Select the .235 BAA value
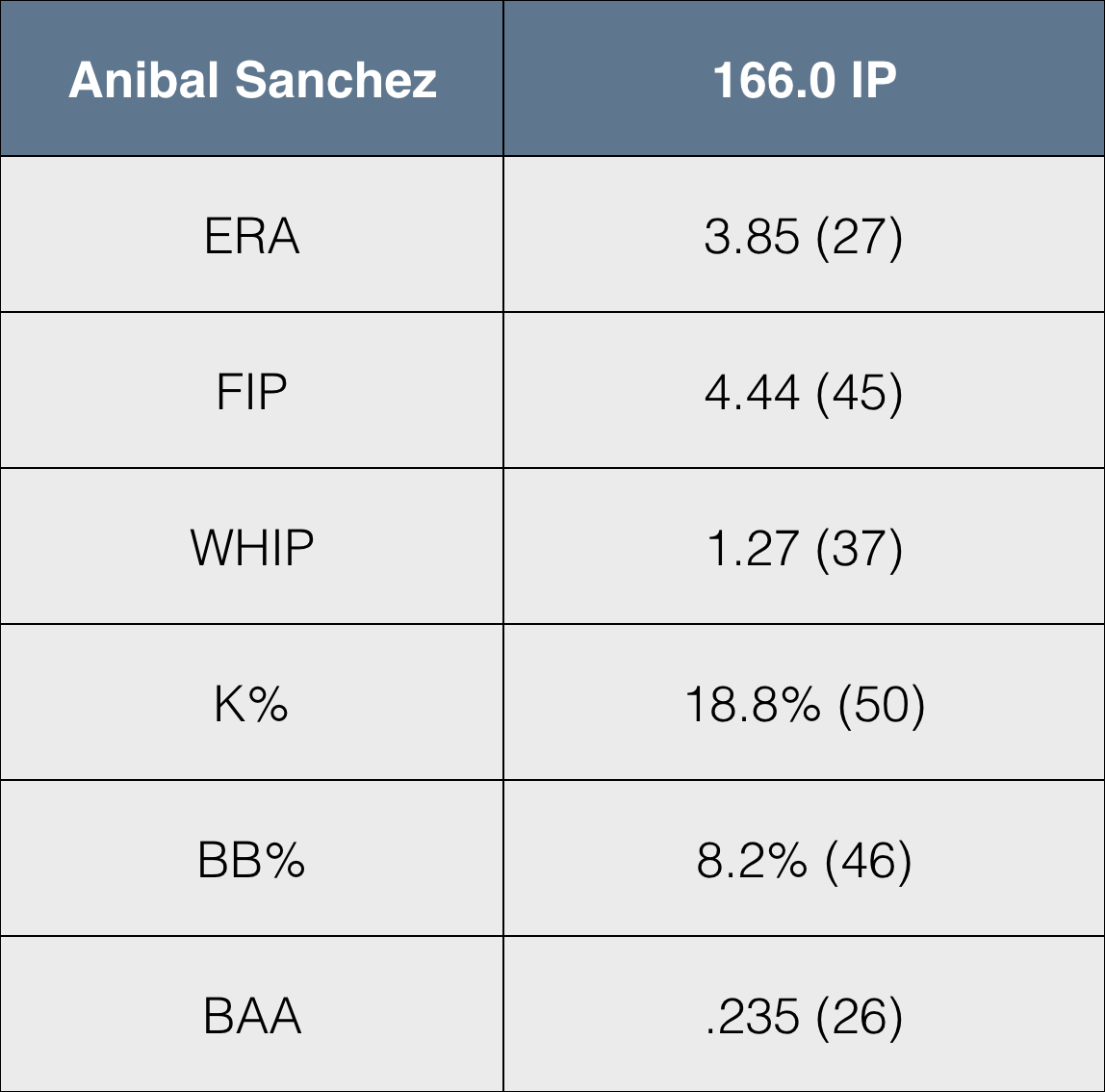This screenshot has width=1105, height=1092. click(x=753, y=1017)
